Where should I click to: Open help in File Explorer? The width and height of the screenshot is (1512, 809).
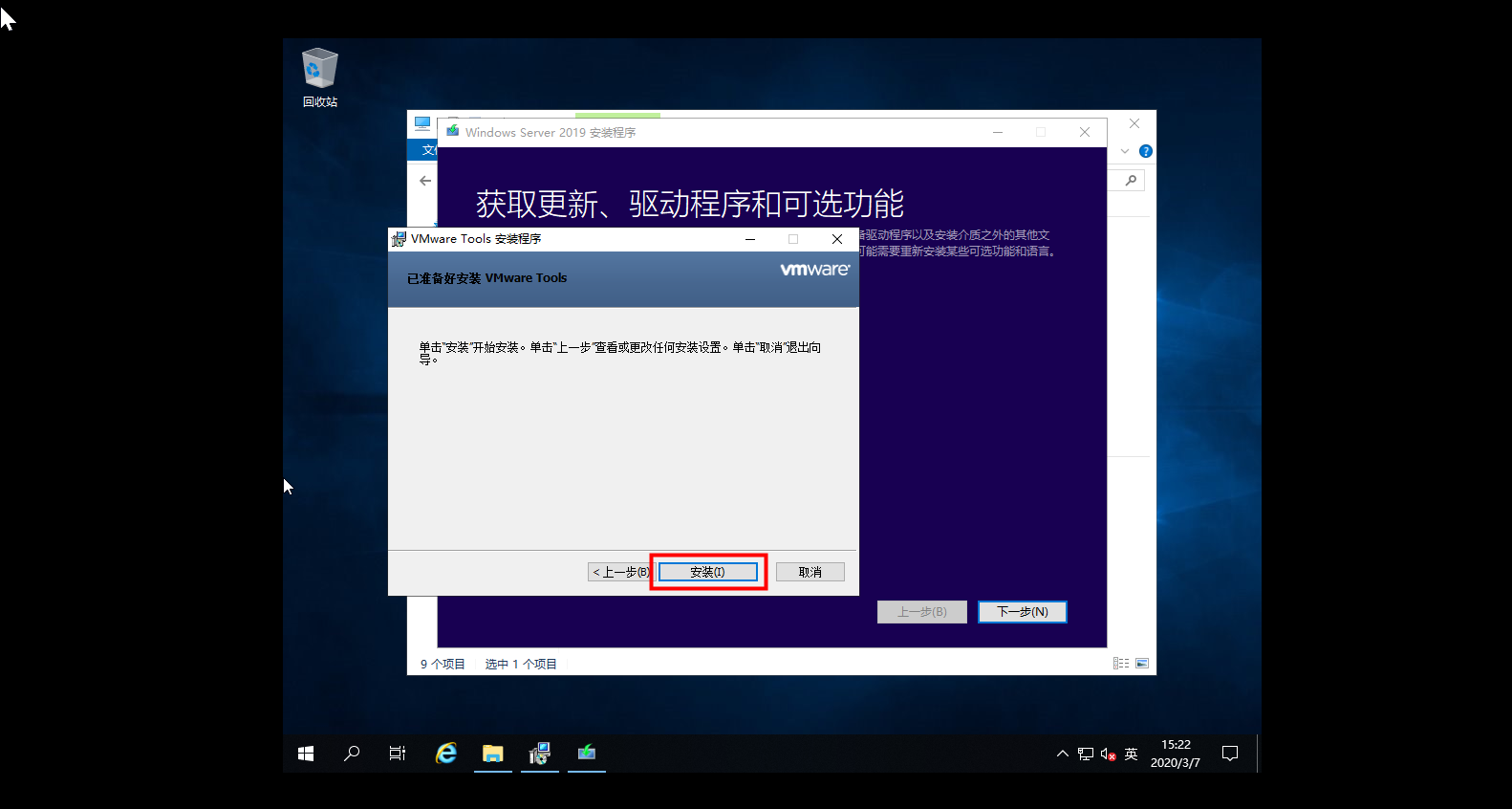pyautogui.click(x=1146, y=151)
